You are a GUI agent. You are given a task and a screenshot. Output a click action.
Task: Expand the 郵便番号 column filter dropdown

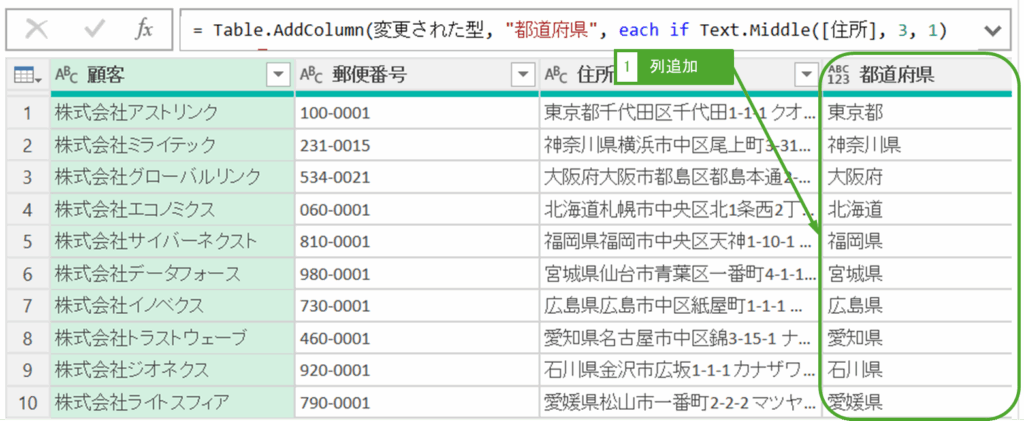point(523,75)
